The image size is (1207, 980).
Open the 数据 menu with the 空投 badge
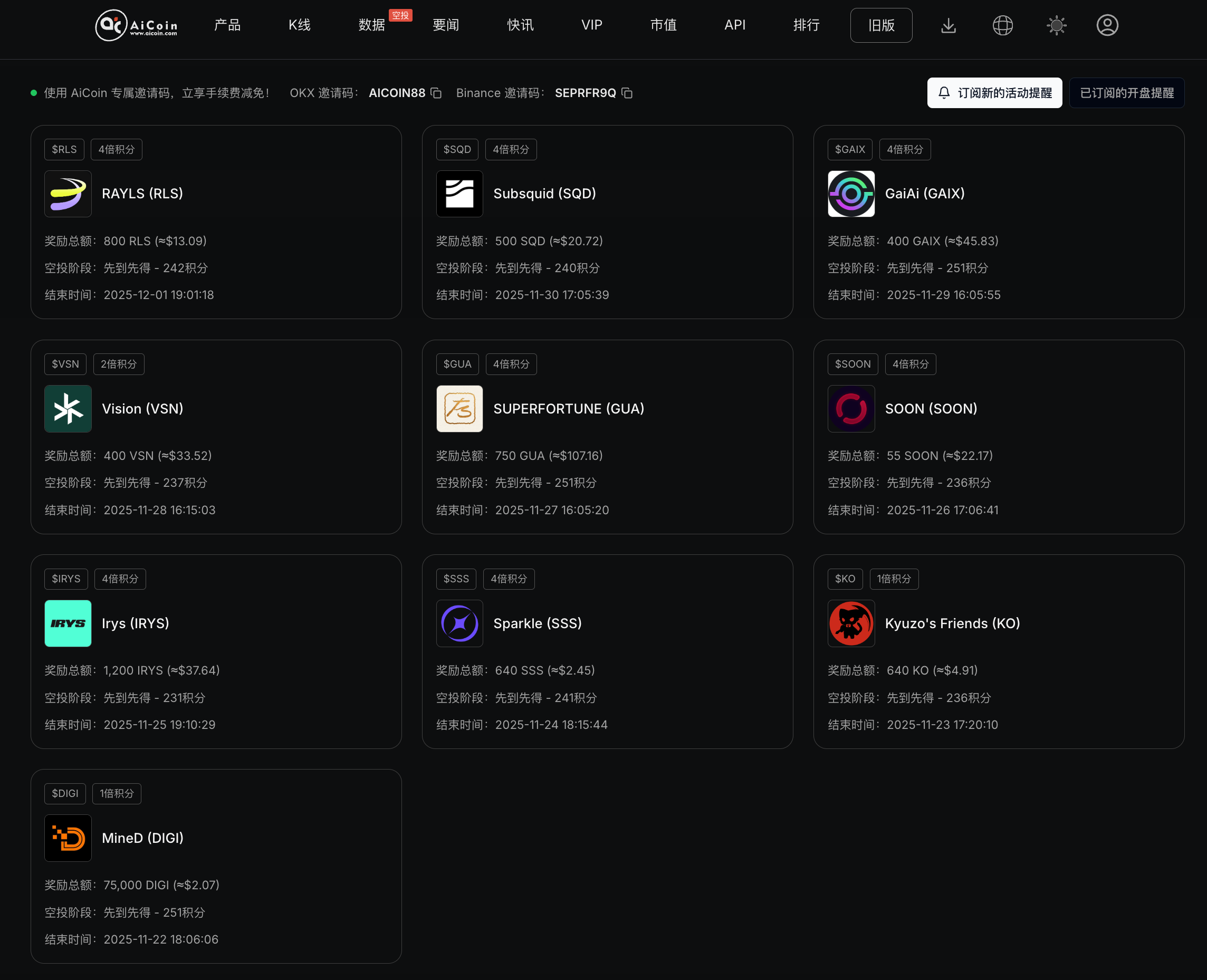coord(371,25)
